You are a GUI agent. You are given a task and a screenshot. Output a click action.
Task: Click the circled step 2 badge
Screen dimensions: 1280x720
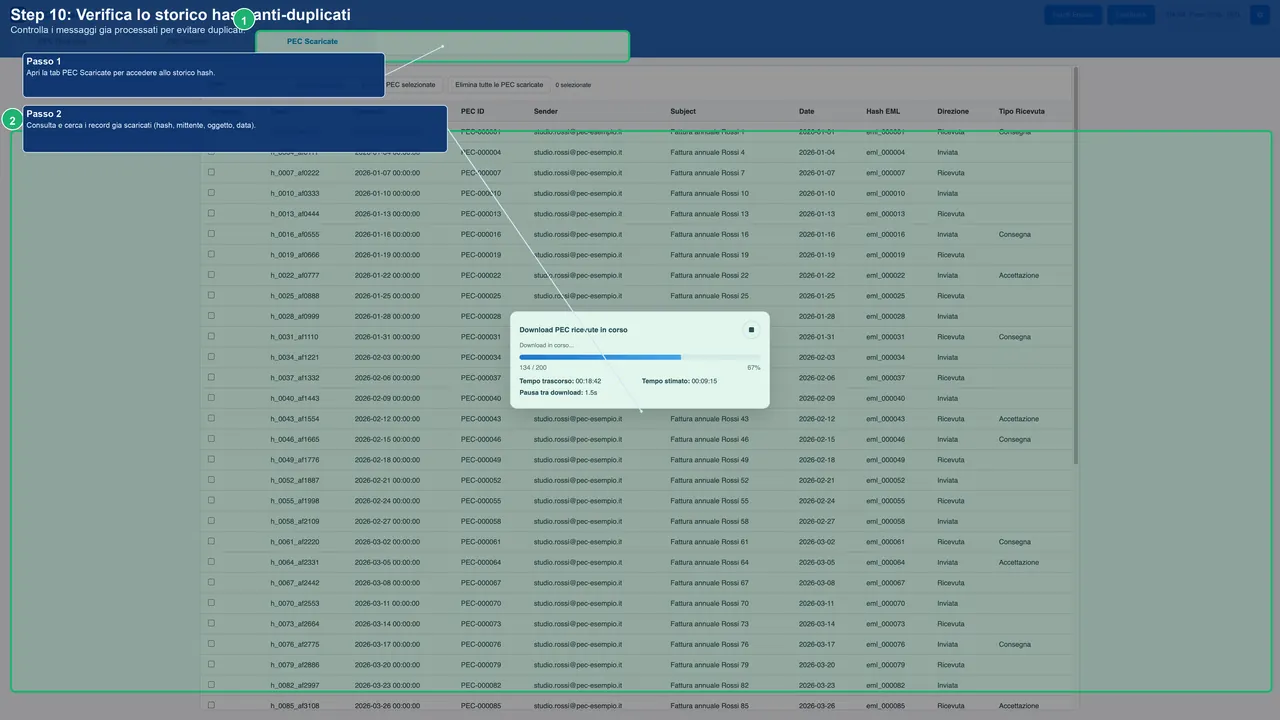pos(13,119)
